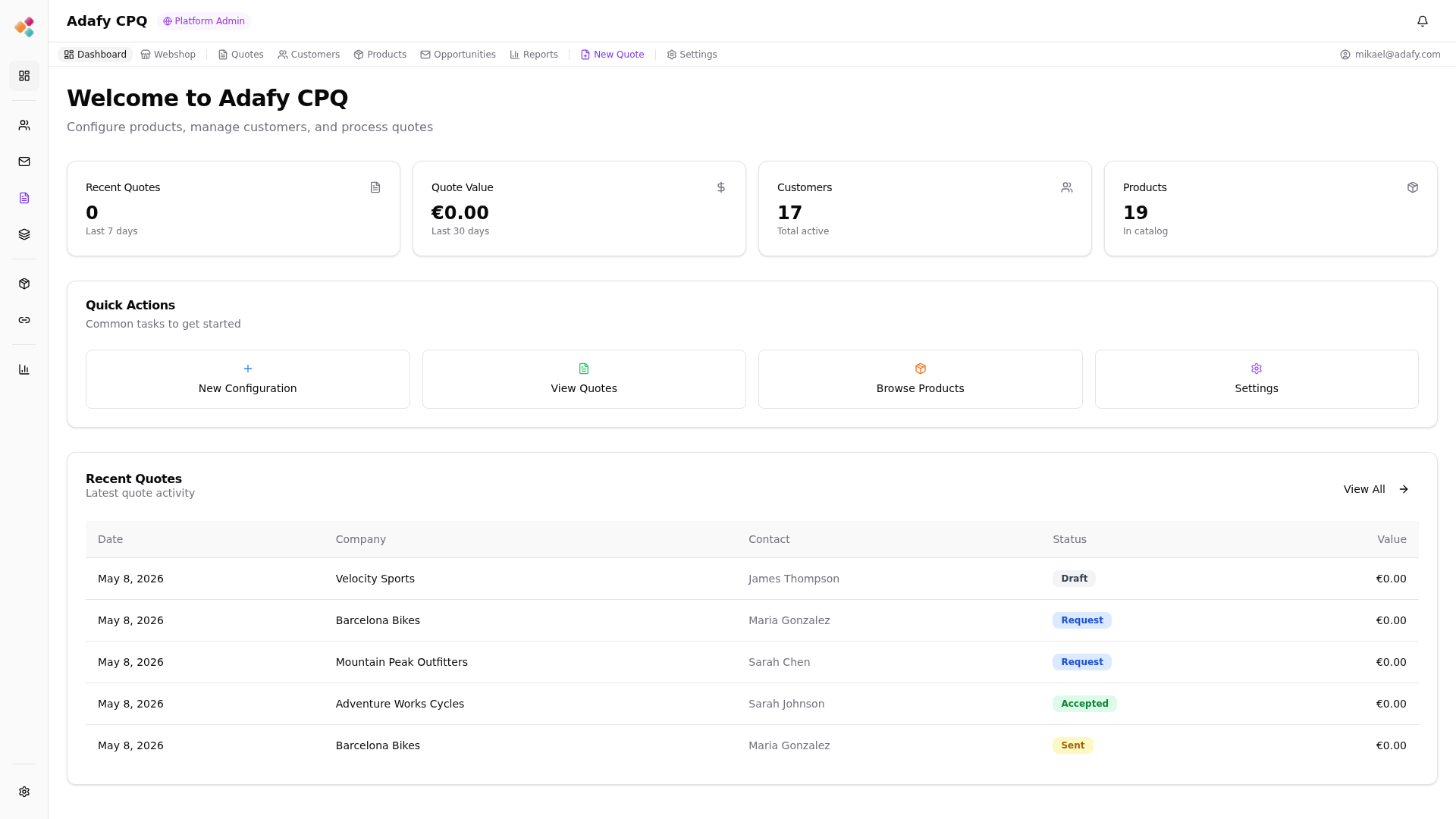1456x819 pixels.
Task: Open the stacked layers icon in sidebar
Action: [24, 234]
